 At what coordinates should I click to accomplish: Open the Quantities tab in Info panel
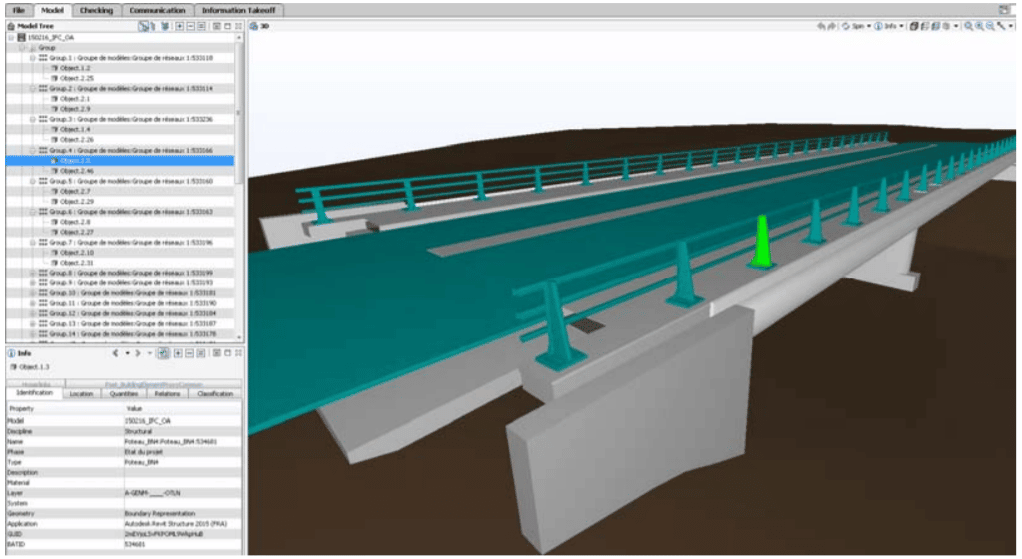coord(123,394)
